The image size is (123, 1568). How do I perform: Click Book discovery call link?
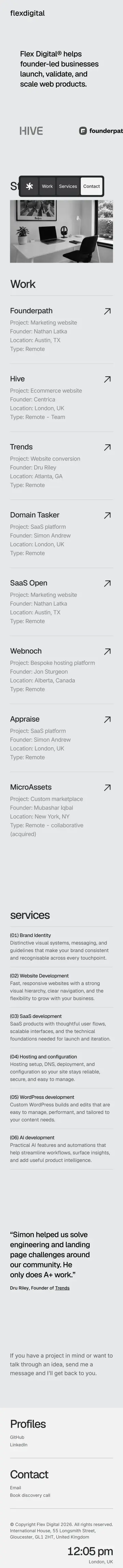(x=30, y=1495)
